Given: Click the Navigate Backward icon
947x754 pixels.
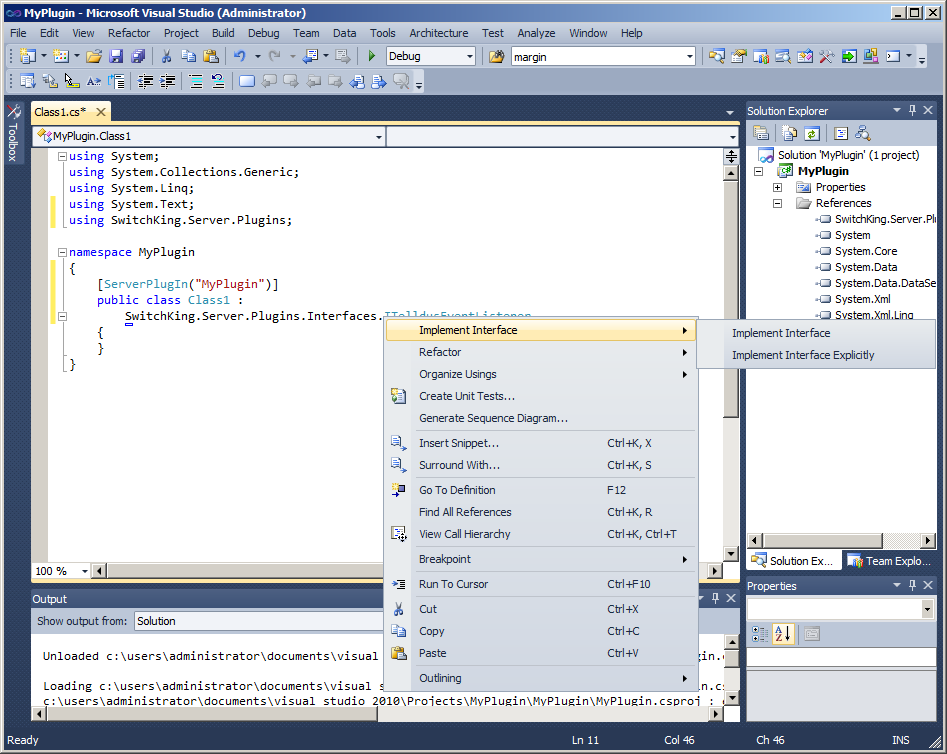Looking at the screenshot, I should tap(310, 56).
